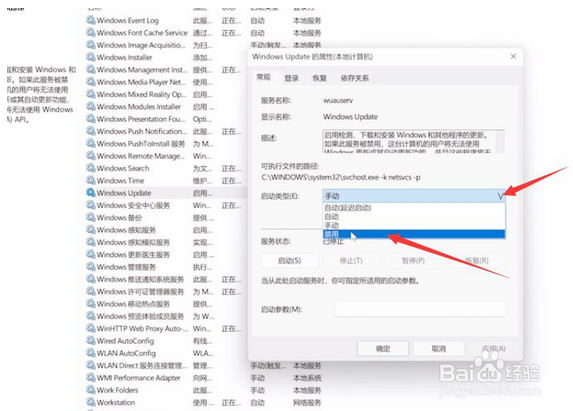Screen dimensions: 573x411
Task: Click the 启动(S) button
Action: (x=289, y=260)
